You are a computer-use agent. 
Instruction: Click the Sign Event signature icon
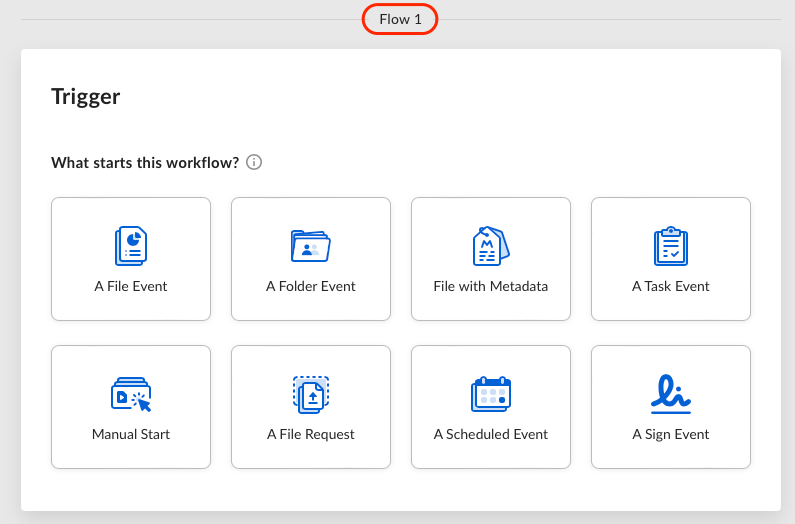click(x=671, y=394)
